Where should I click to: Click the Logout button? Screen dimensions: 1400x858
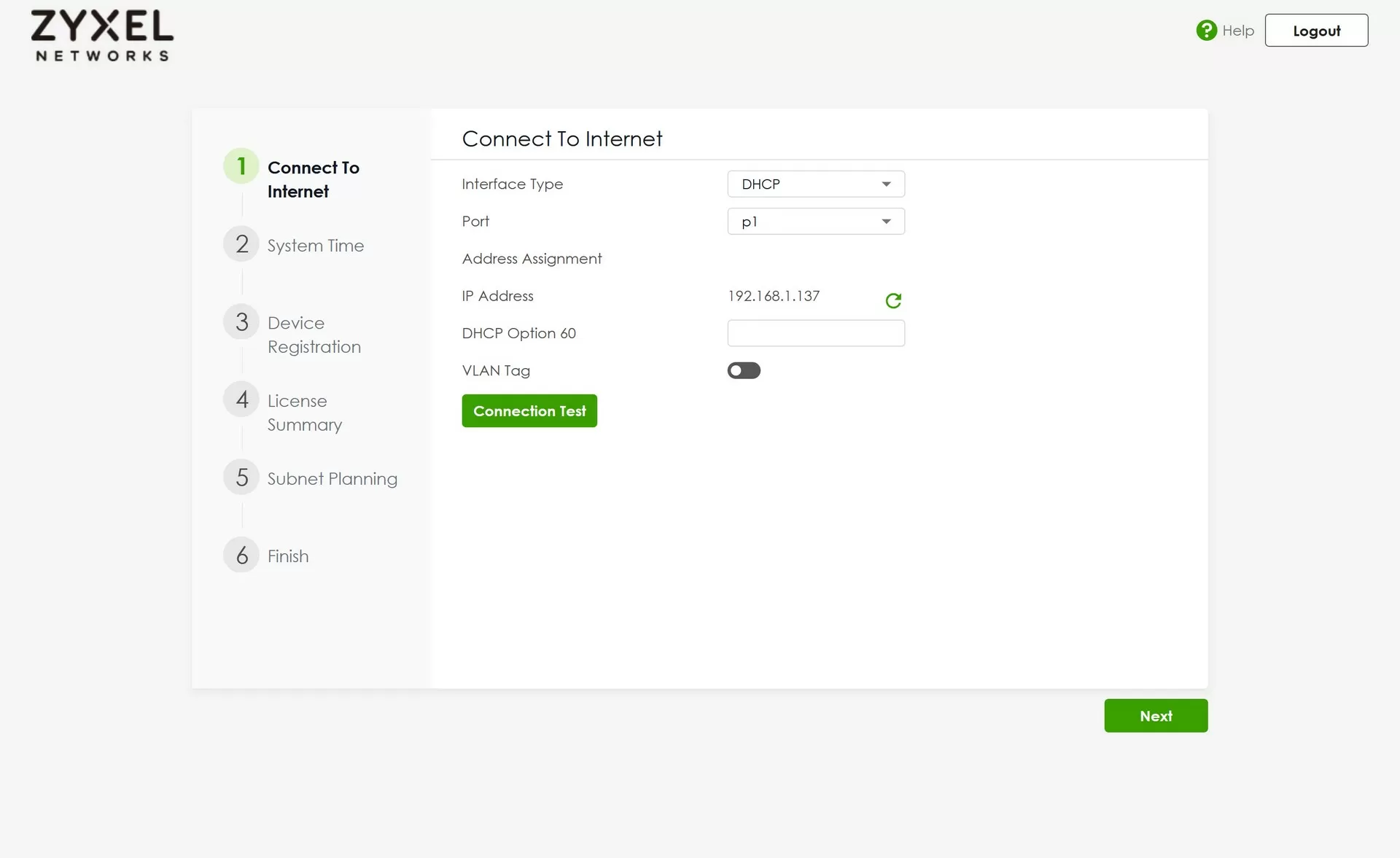point(1315,31)
